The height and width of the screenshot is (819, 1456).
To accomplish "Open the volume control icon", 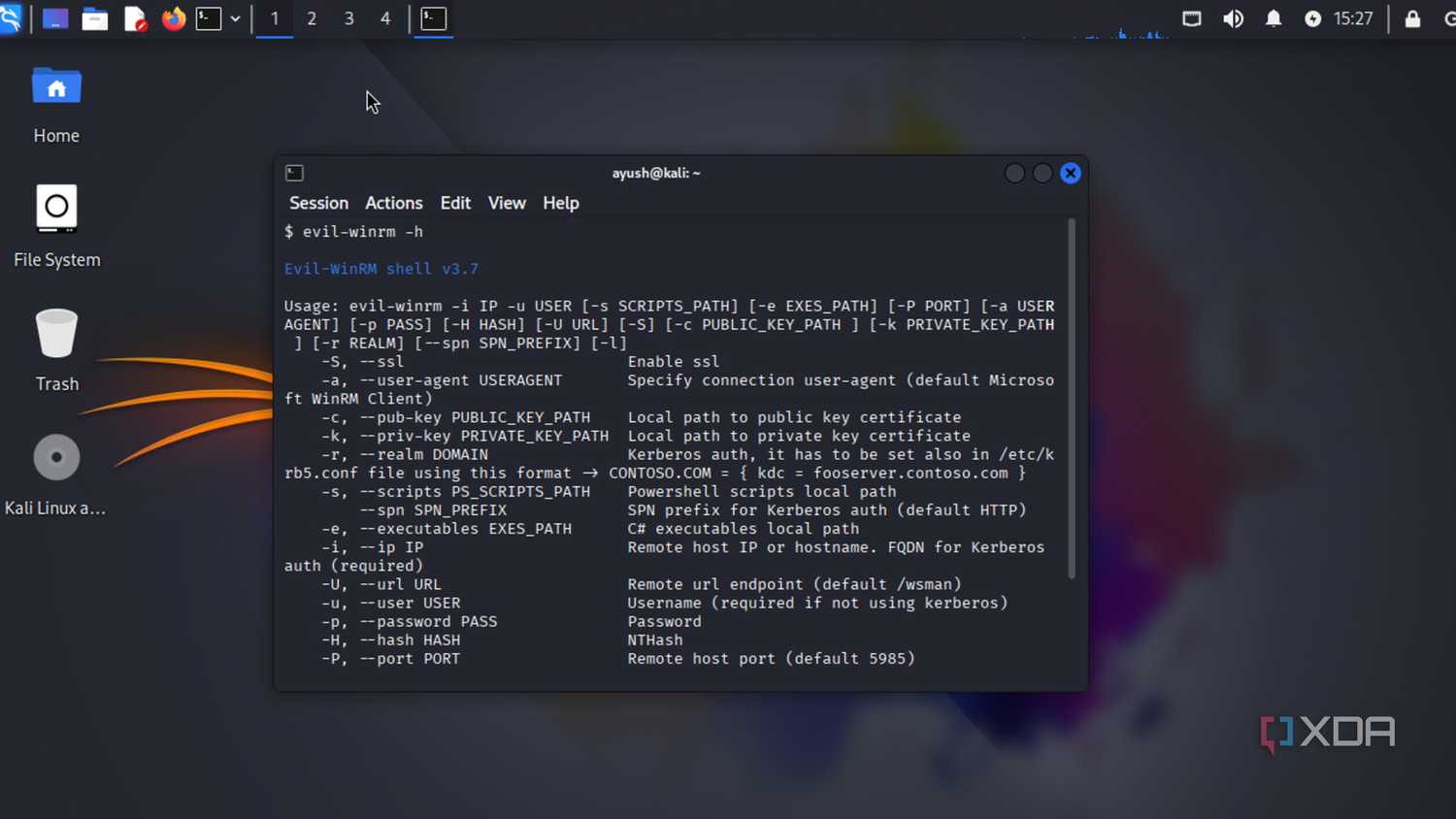I will pyautogui.click(x=1233, y=18).
